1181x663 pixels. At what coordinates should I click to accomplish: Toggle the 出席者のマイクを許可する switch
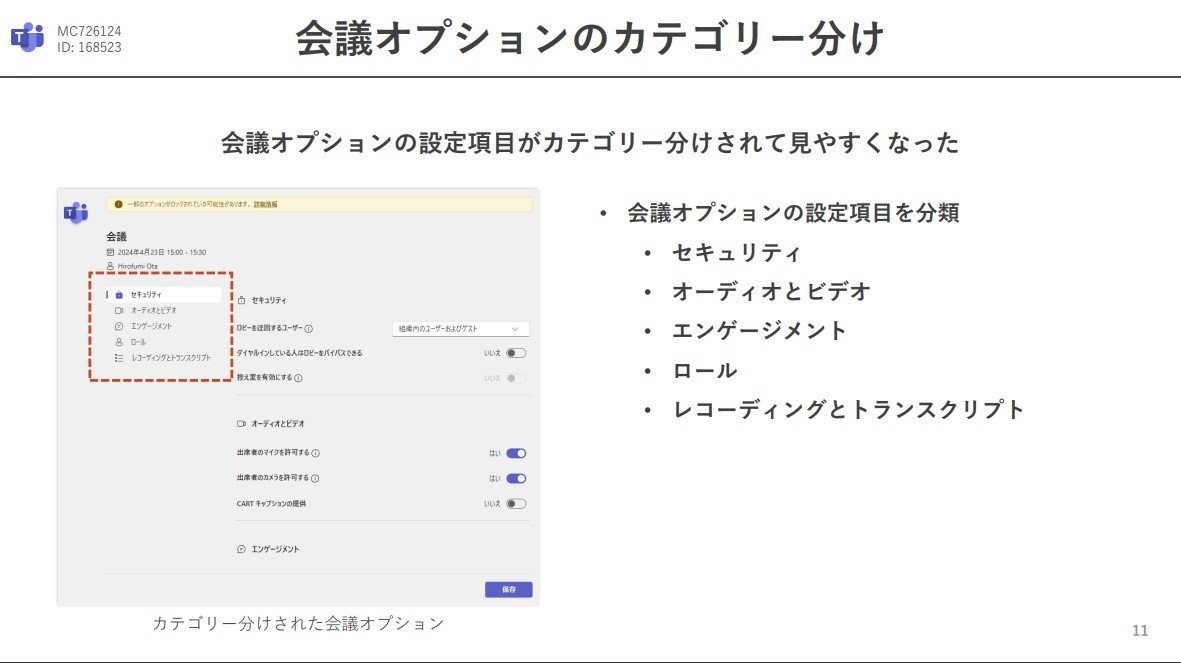point(516,453)
